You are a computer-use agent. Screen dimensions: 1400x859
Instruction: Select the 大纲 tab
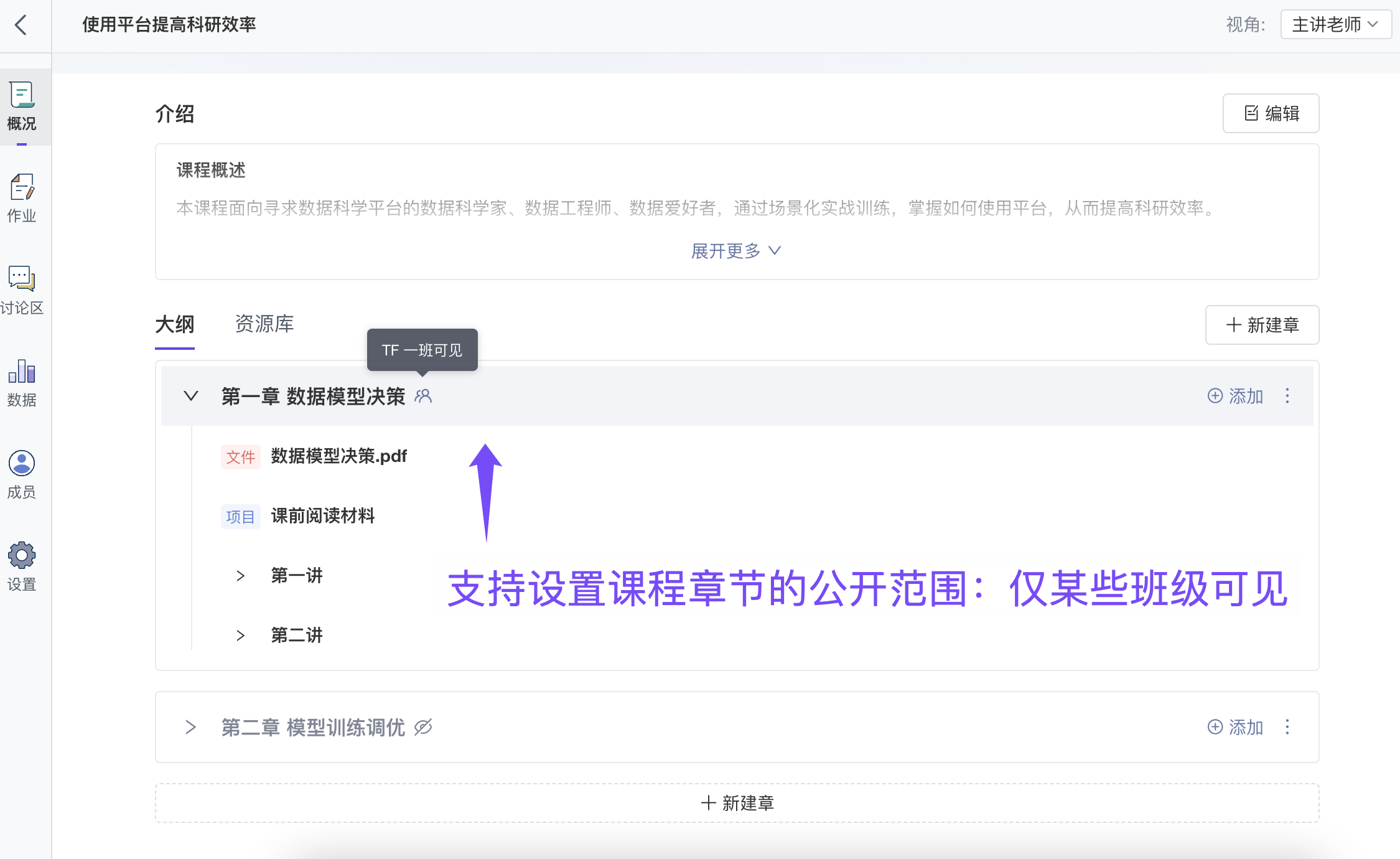[175, 324]
